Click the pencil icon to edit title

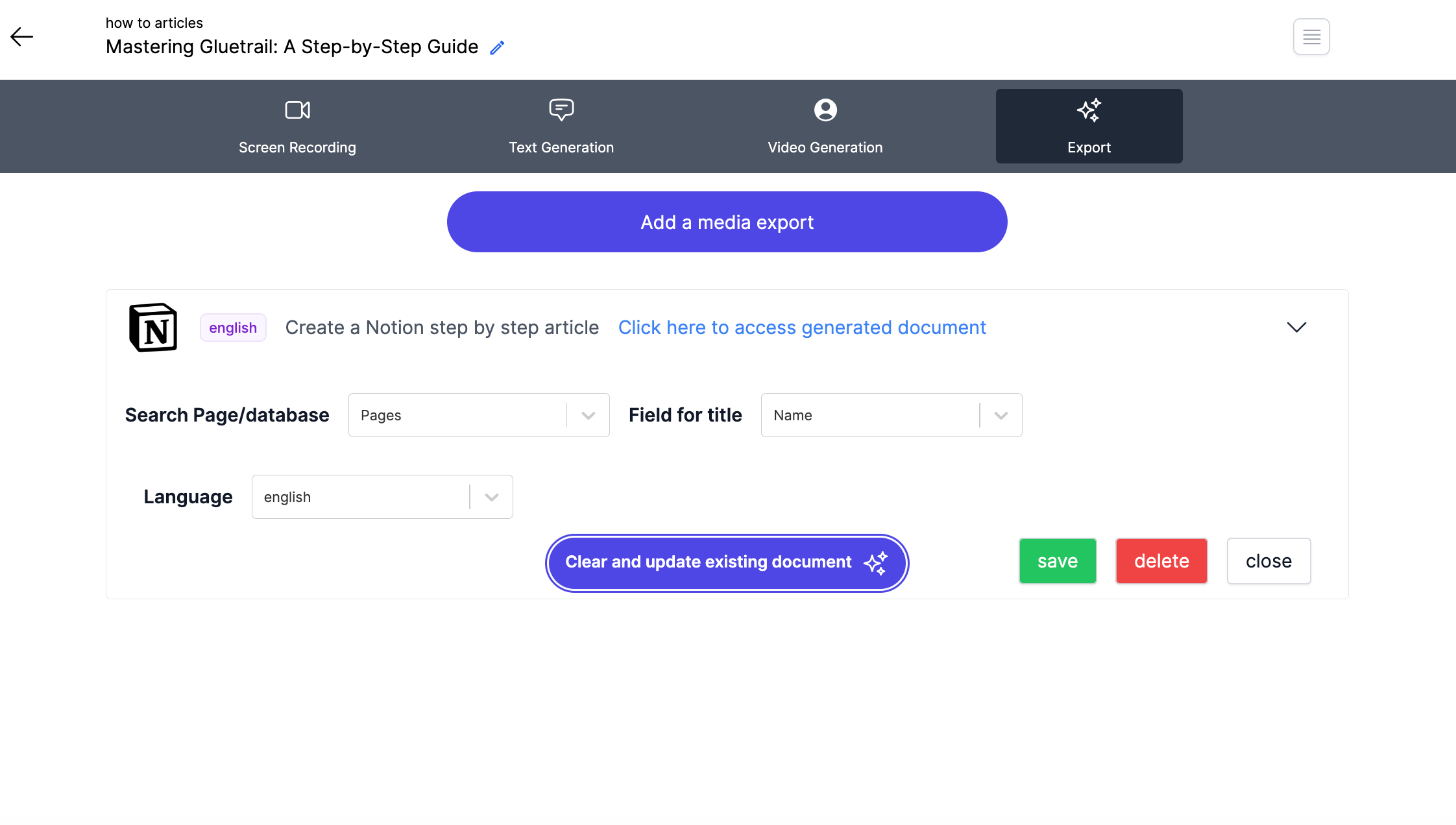tap(497, 48)
